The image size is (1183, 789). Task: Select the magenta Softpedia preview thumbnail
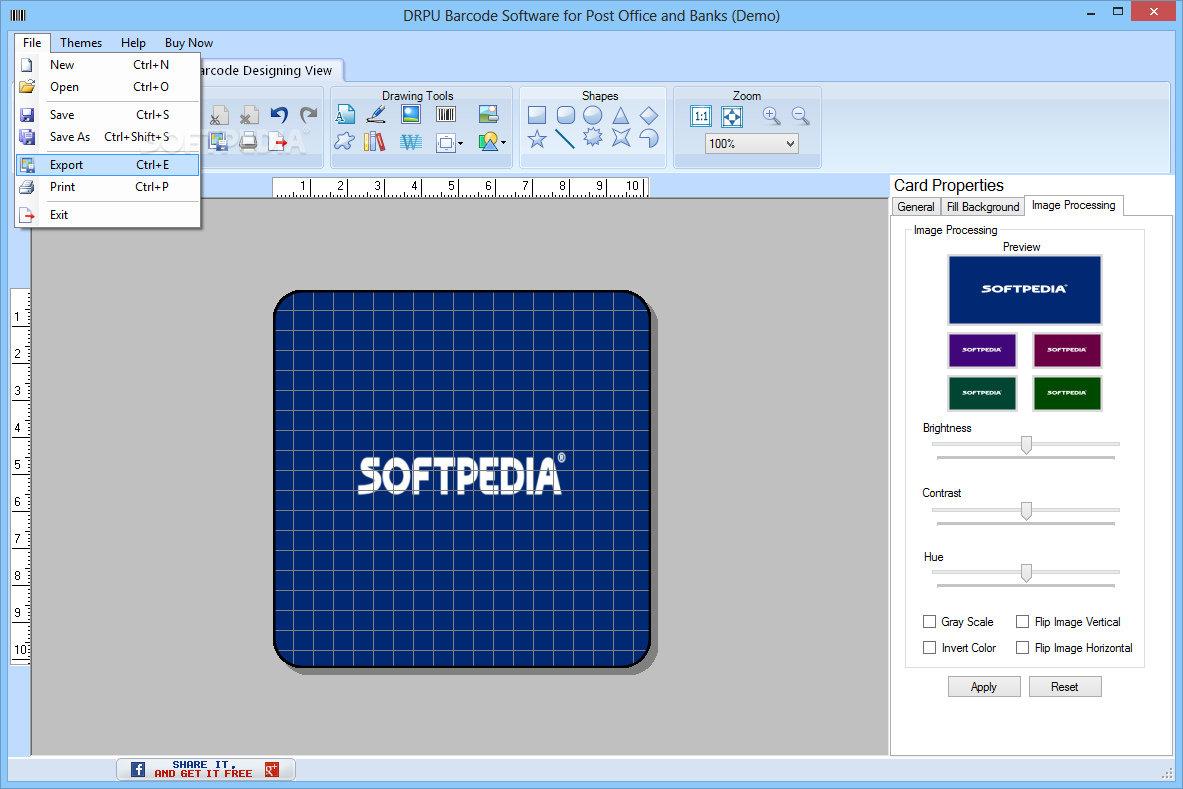(x=1067, y=350)
